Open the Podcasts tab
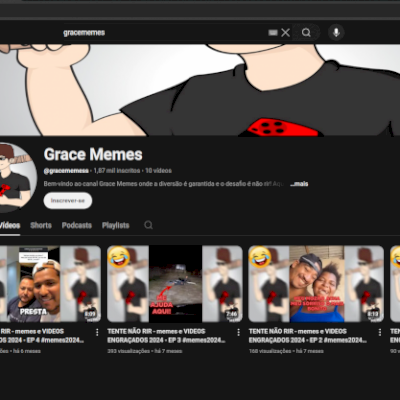 [77, 225]
